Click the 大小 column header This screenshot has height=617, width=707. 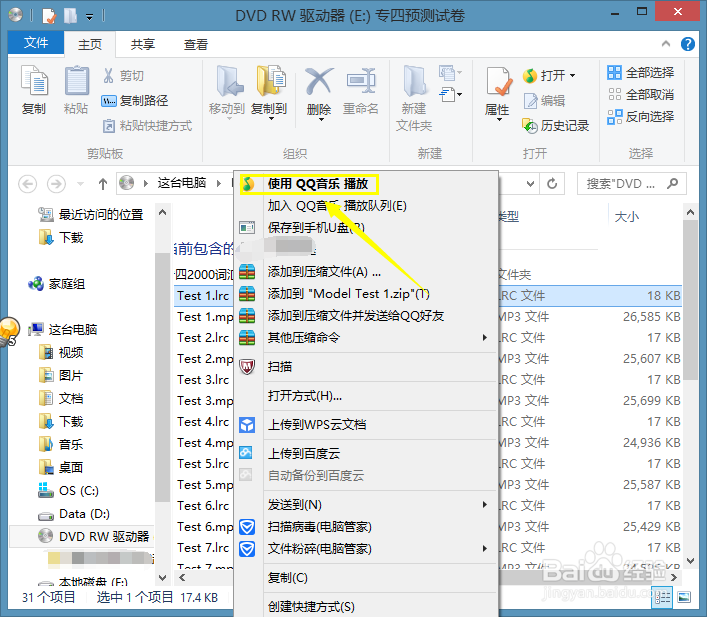click(x=627, y=217)
